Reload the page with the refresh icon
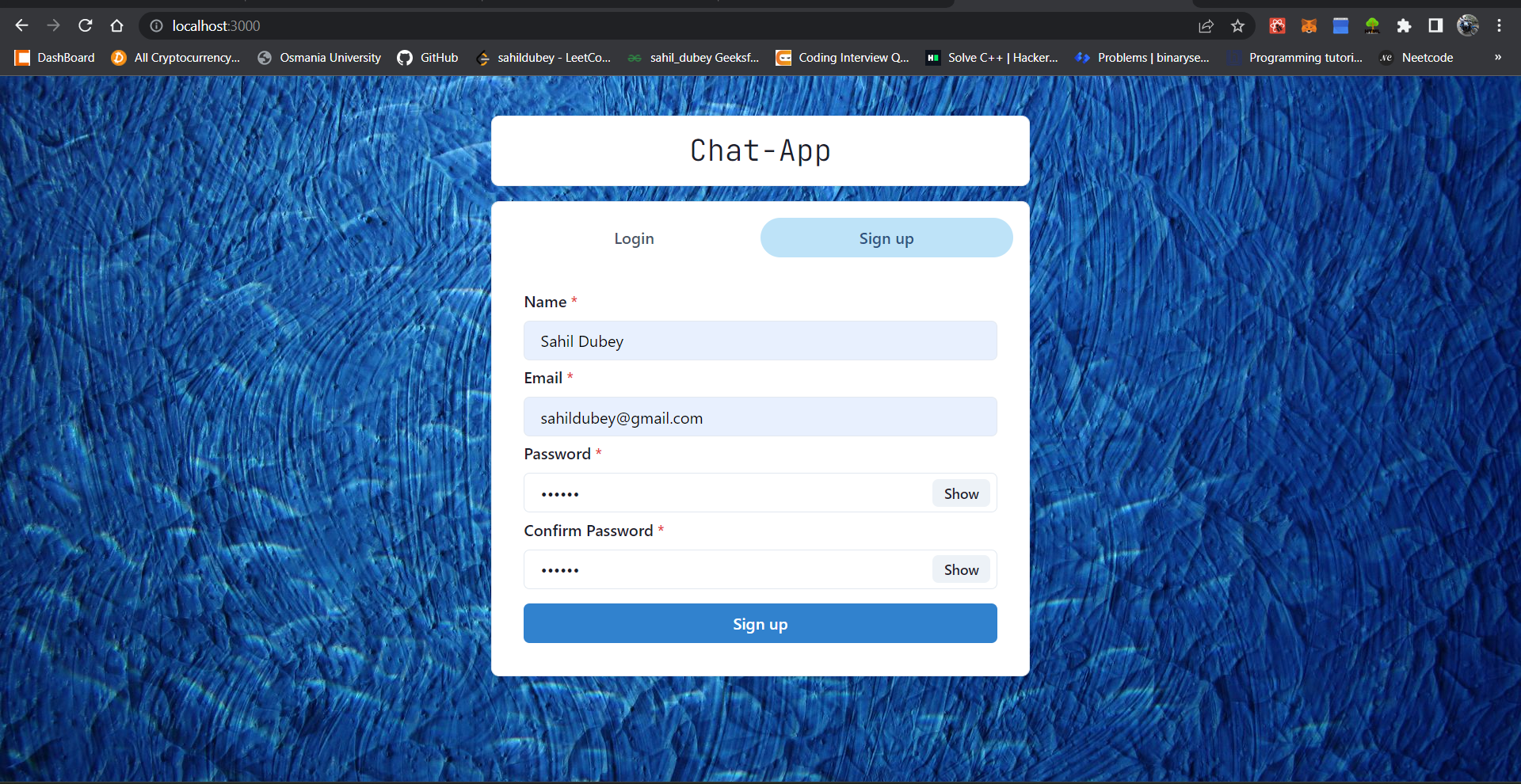Screen dimensions: 1521x784 click(x=86, y=26)
